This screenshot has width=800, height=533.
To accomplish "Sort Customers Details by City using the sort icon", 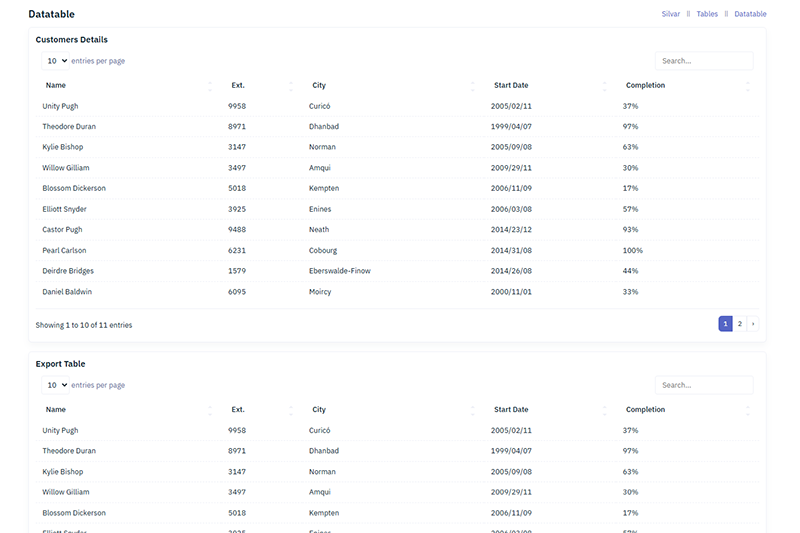I will click(473, 86).
